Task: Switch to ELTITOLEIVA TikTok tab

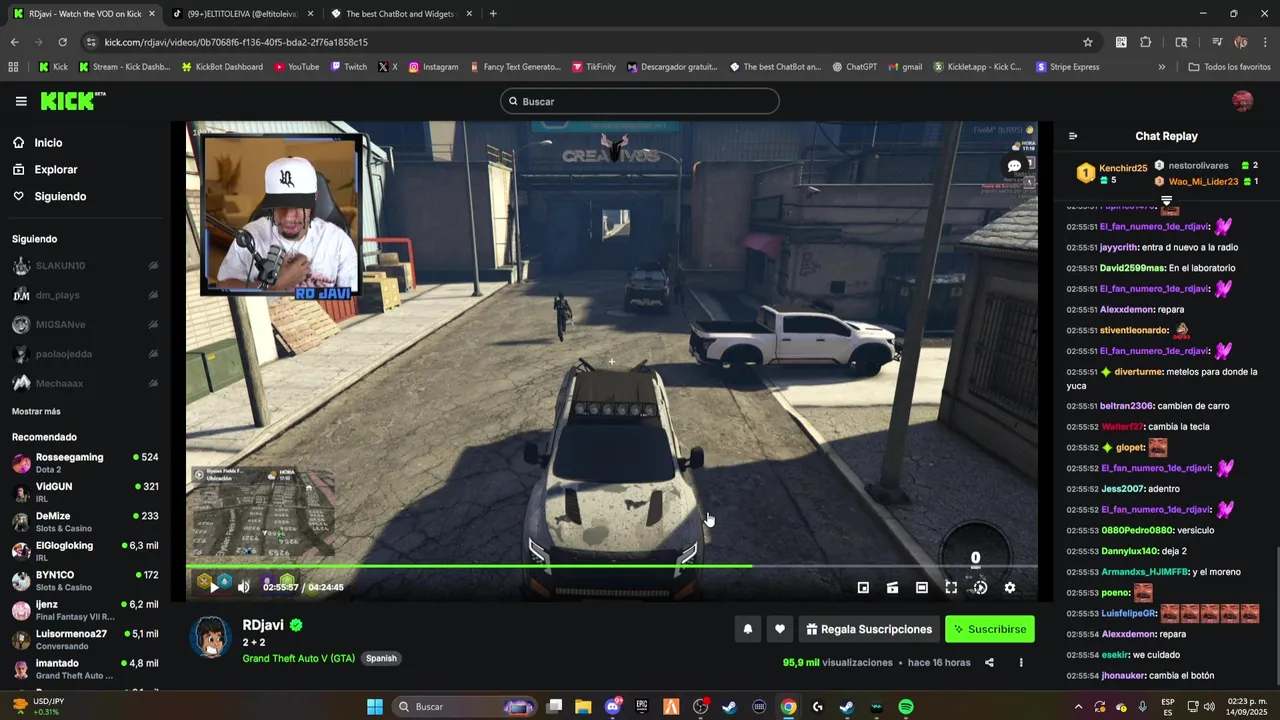Action: pos(243,14)
